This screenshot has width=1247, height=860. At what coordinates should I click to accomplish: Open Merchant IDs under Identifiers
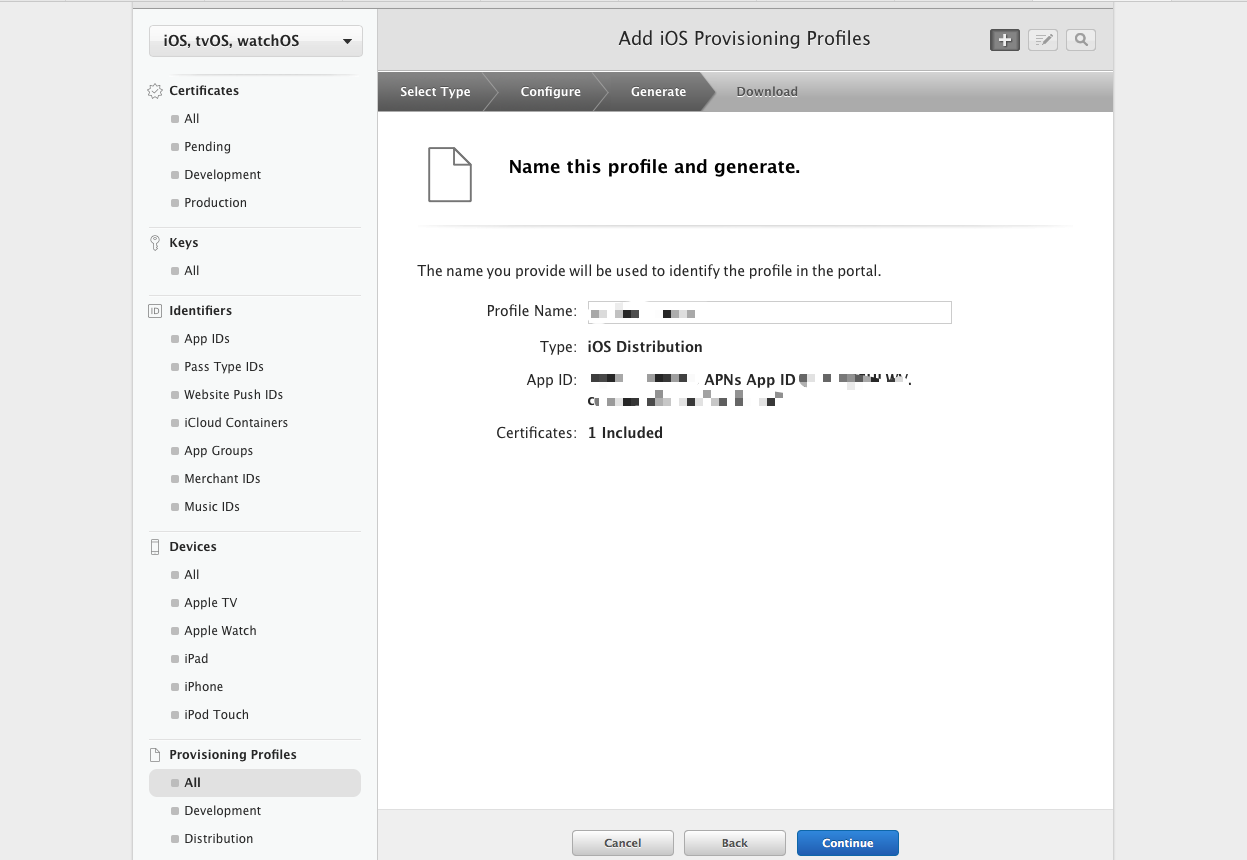(x=222, y=479)
